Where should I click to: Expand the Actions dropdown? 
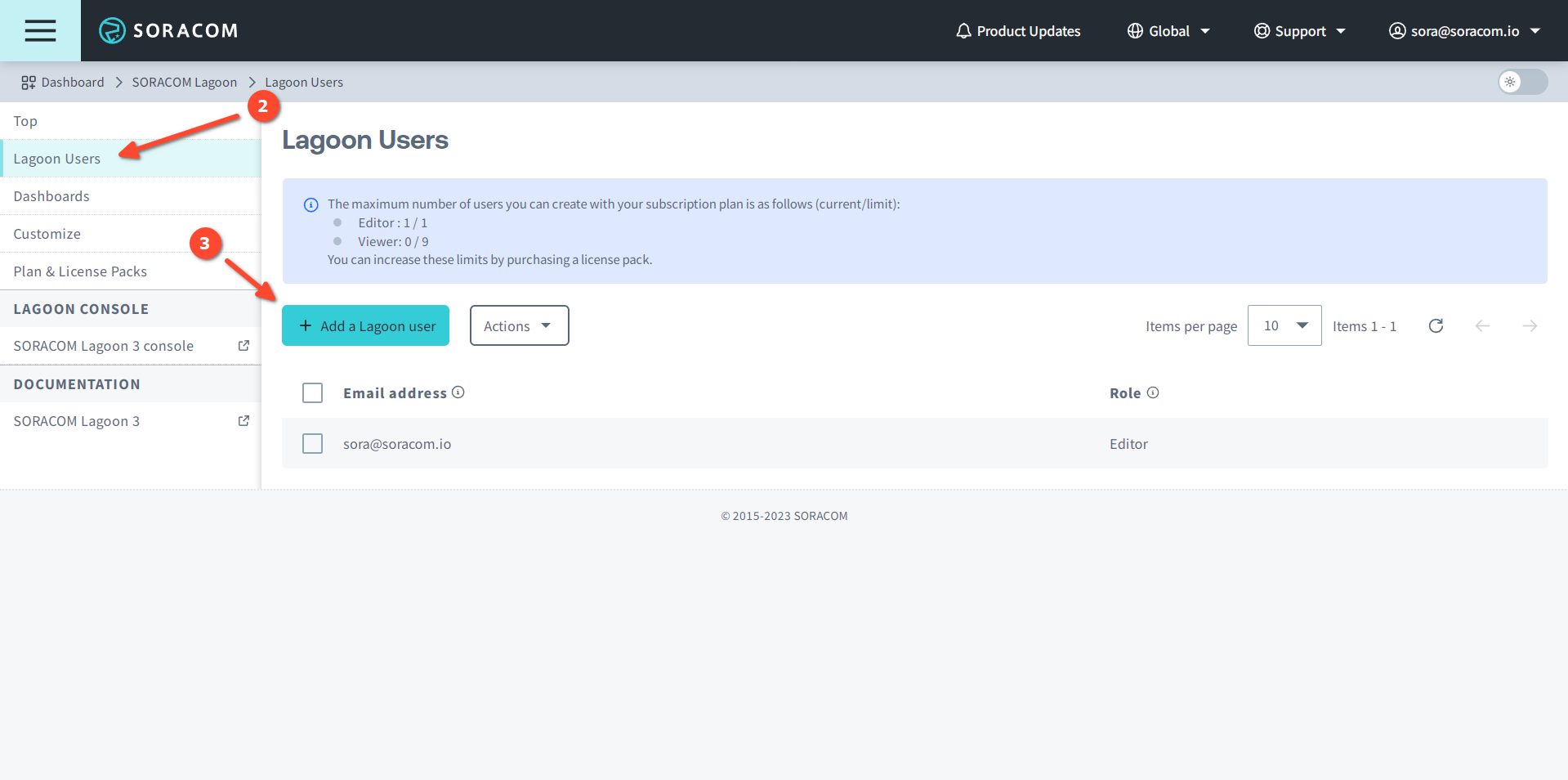(x=519, y=325)
